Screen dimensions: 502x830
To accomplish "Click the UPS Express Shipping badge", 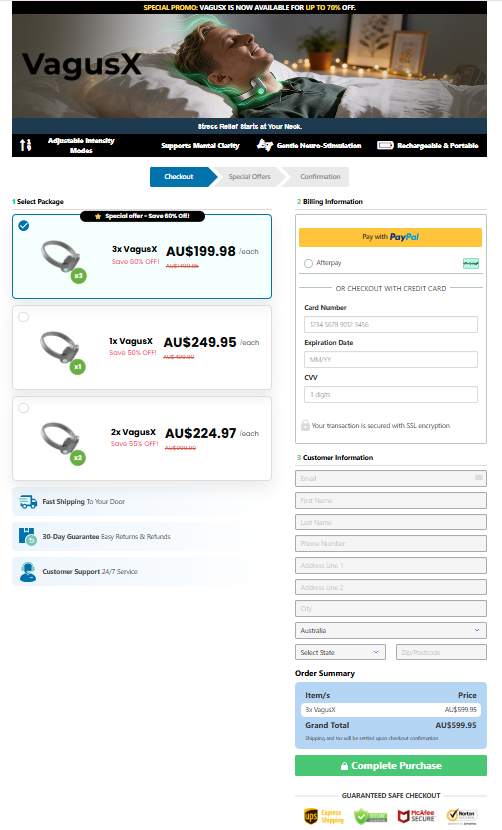I will (324, 816).
